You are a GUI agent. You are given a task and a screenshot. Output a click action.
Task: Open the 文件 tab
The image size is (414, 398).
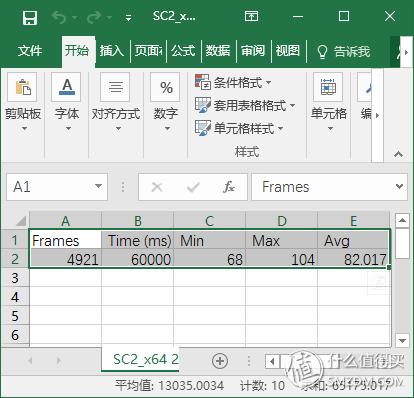click(30, 51)
